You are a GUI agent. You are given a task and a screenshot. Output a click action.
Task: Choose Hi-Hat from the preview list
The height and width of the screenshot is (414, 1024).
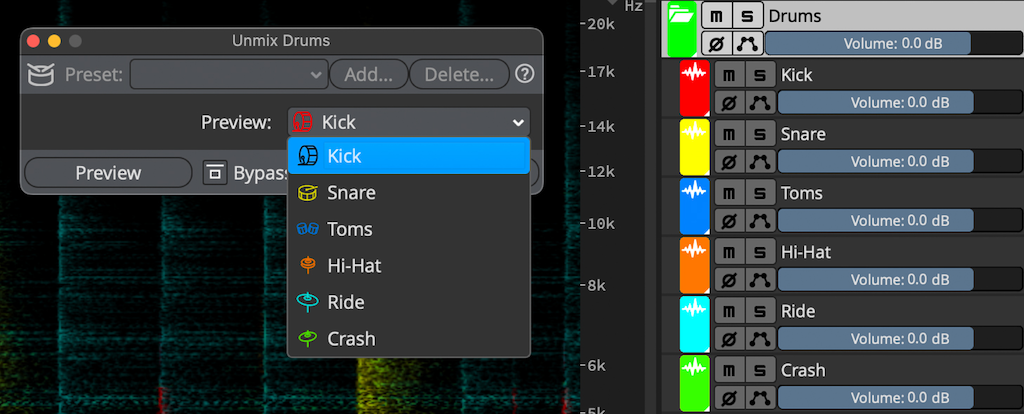[x=409, y=266]
